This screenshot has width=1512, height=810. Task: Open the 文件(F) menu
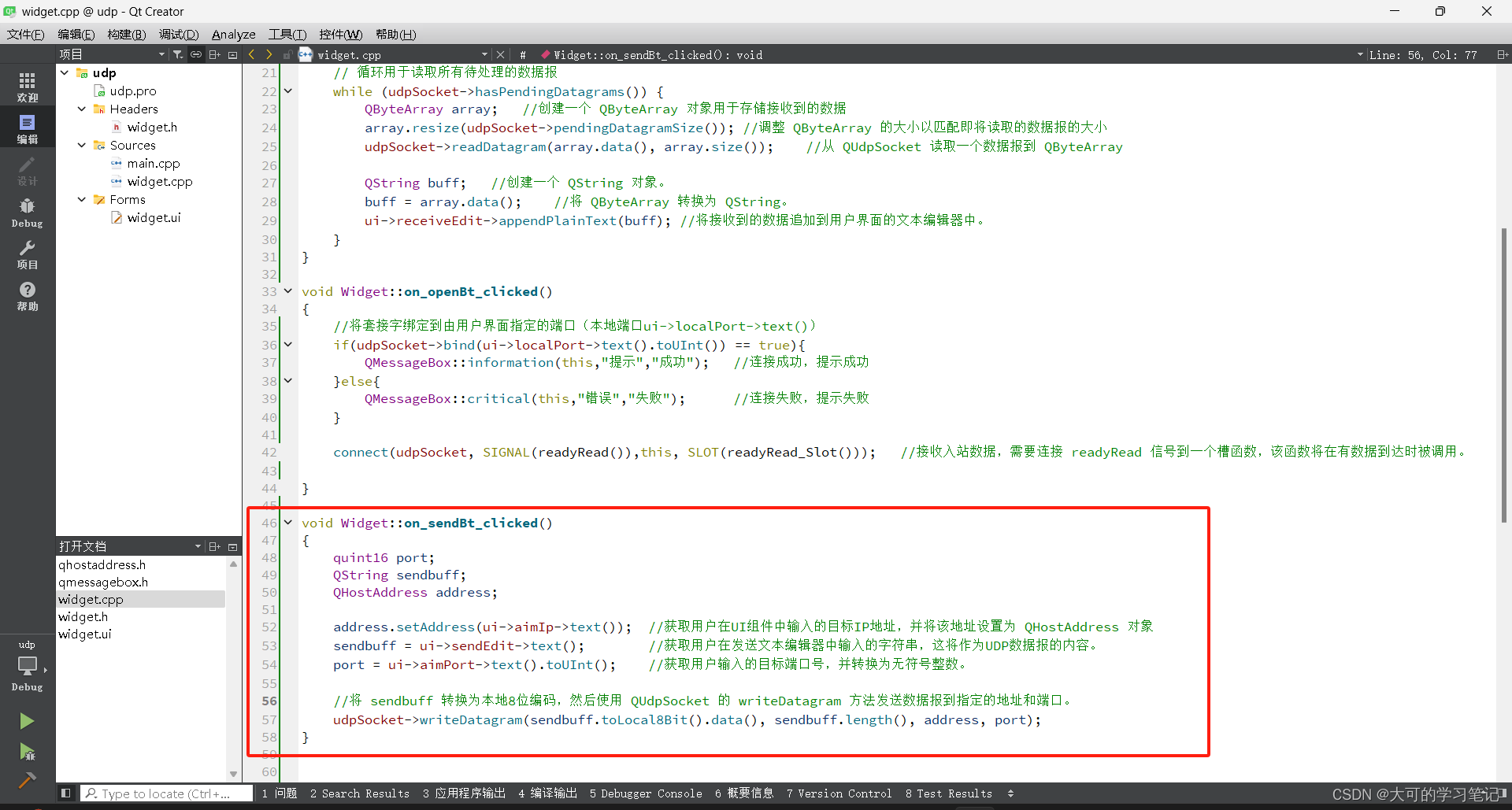click(25, 34)
